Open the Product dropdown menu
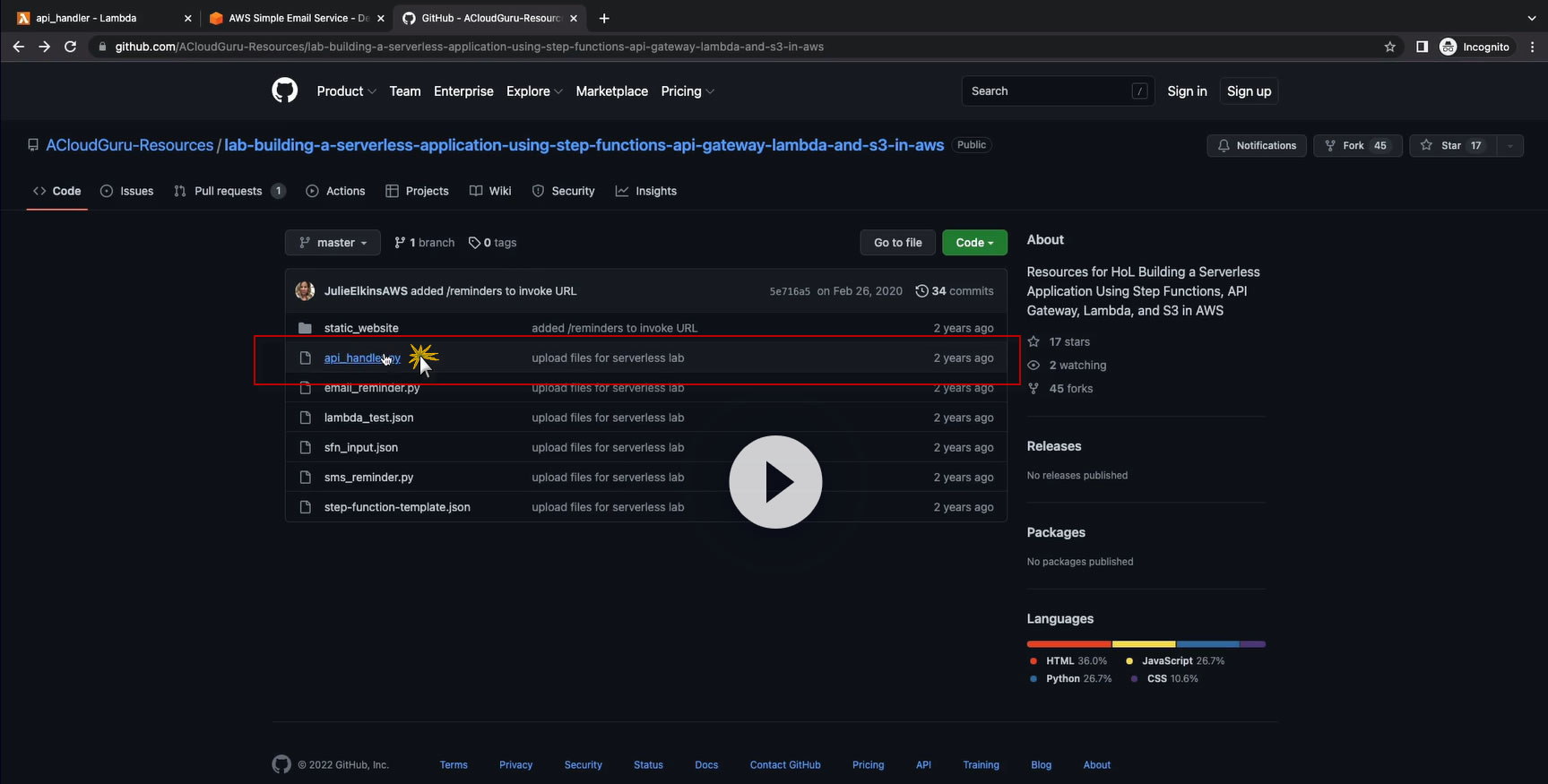1548x784 pixels. pyautogui.click(x=346, y=91)
